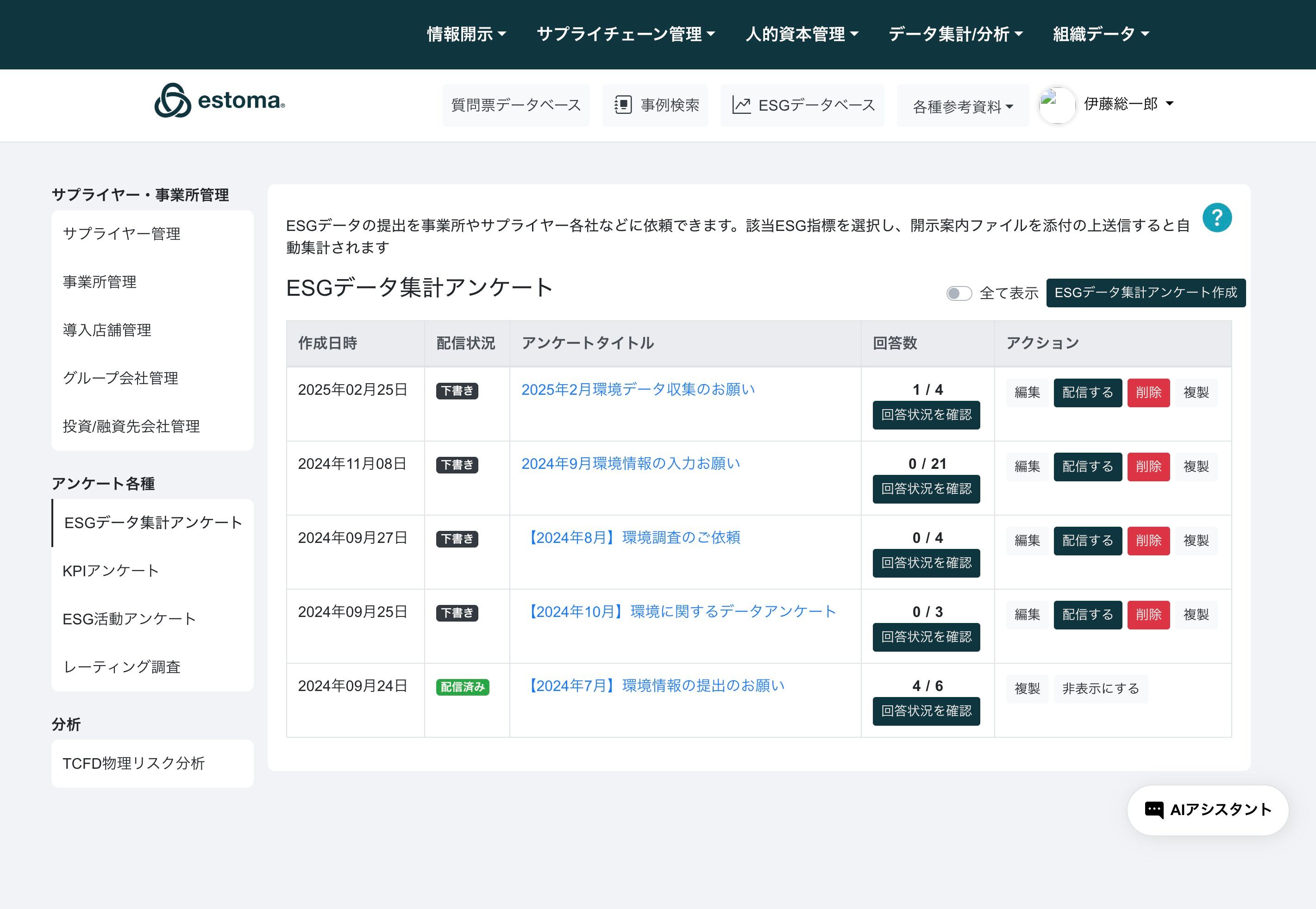1316x909 pixels.
Task: Click 非表示にする for the 2024年7月 survey
Action: pyautogui.click(x=1100, y=689)
